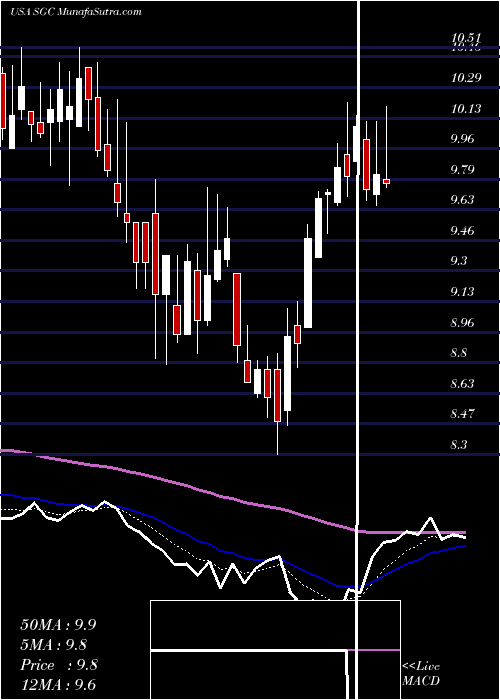Click the '<<Live MACD' label
Screen dimensions: 500x700
pos(421,674)
